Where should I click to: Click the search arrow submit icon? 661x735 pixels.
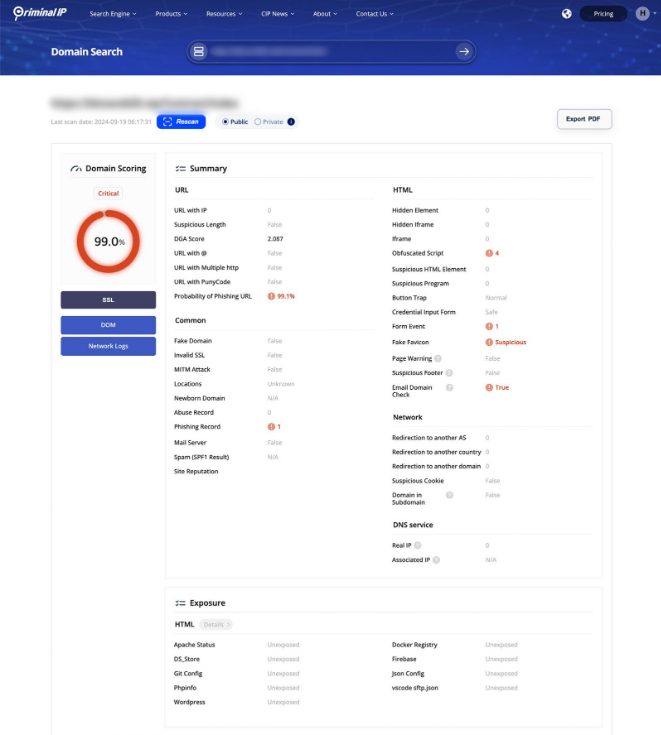pos(463,51)
